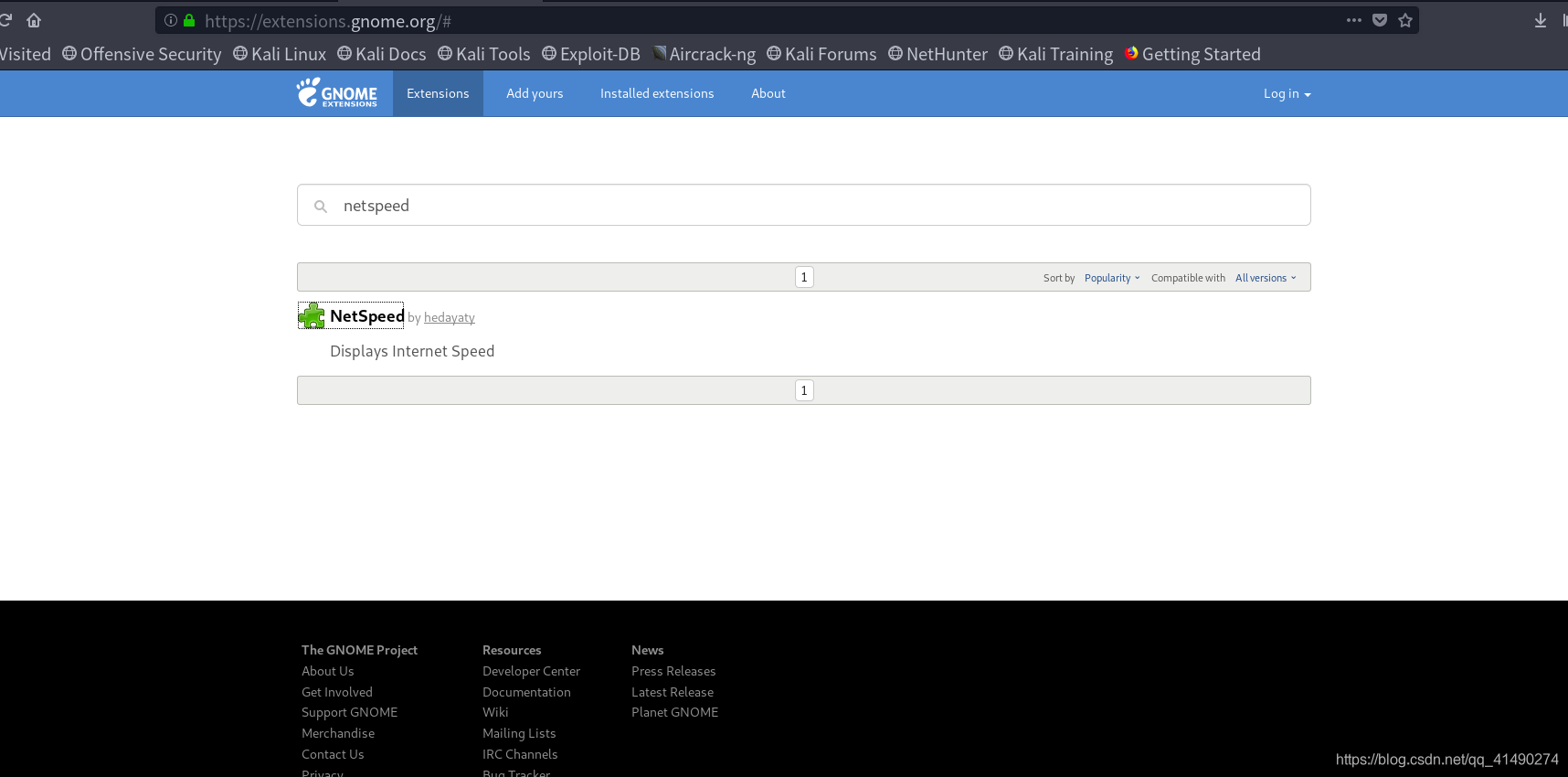Open About Us footer link
Screen dimensions: 1568x777
328,671
